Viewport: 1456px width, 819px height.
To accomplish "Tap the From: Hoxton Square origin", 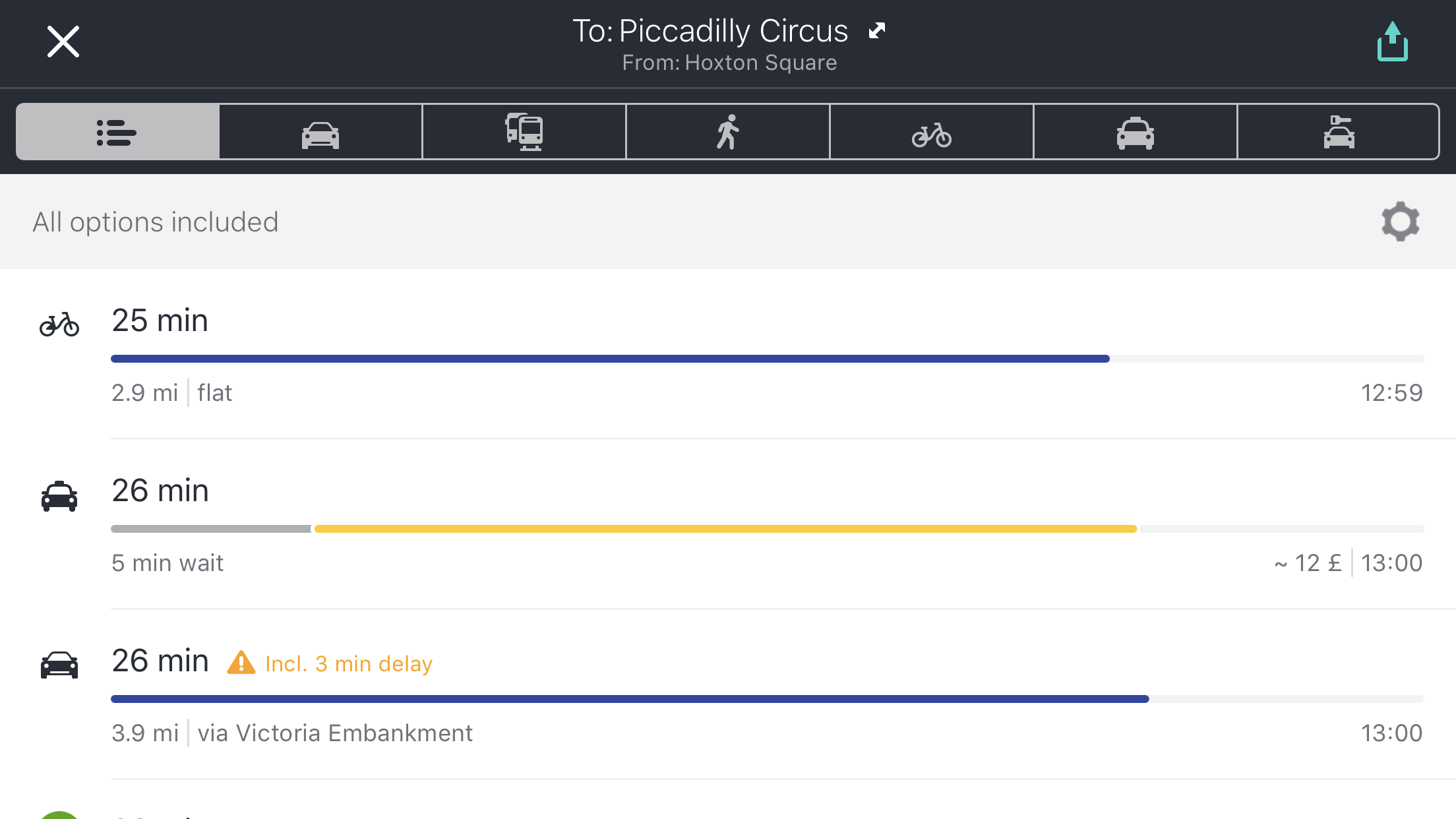I will 729,63.
